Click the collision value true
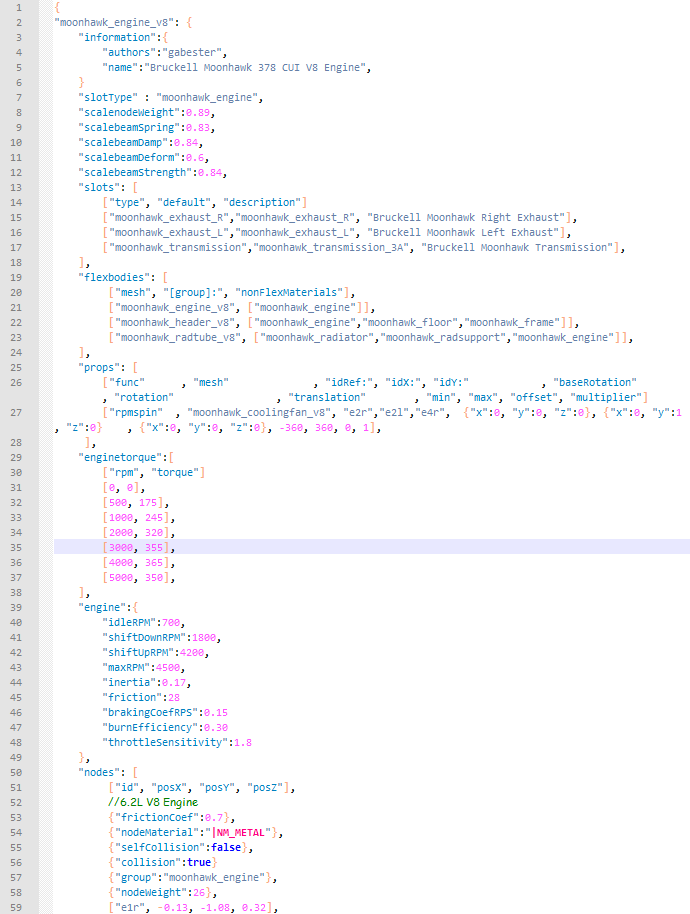This screenshot has width=690, height=914. [x=199, y=863]
